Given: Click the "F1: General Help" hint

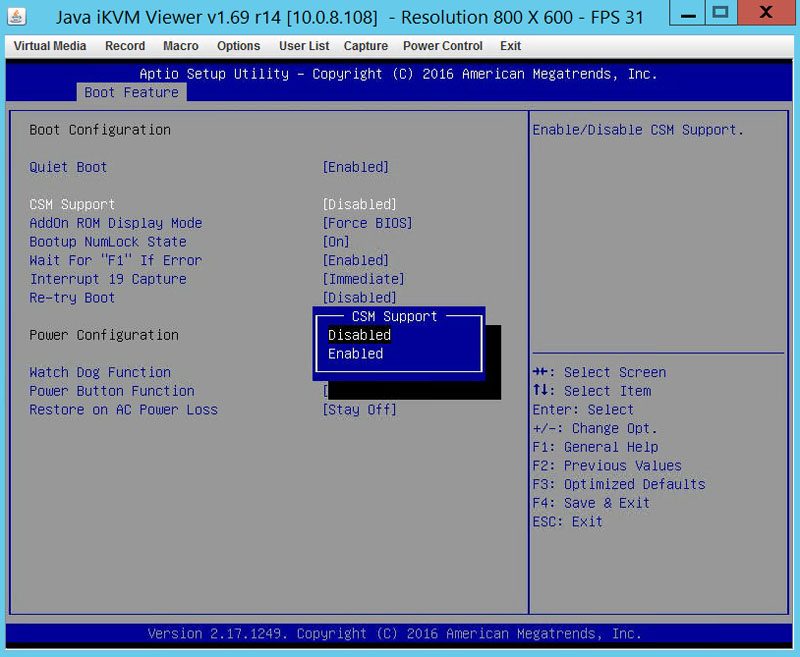Looking at the screenshot, I should [x=595, y=447].
